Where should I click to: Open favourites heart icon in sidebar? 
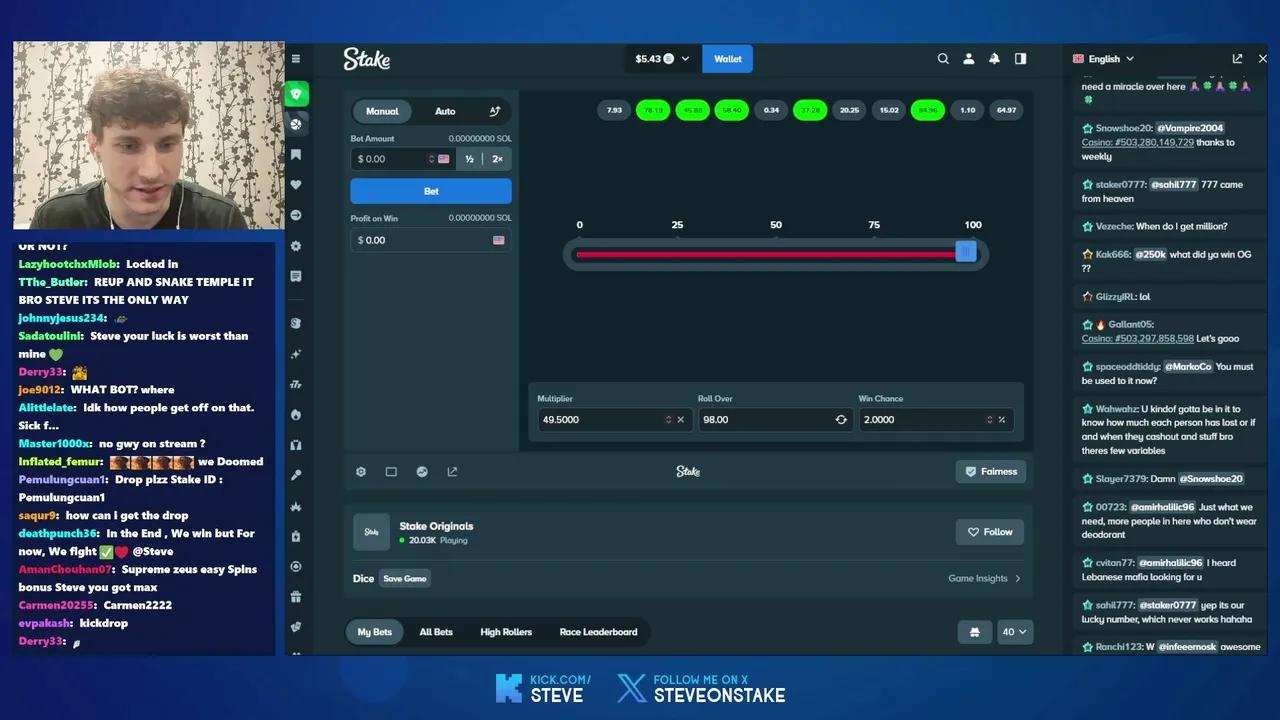pos(296,185)
